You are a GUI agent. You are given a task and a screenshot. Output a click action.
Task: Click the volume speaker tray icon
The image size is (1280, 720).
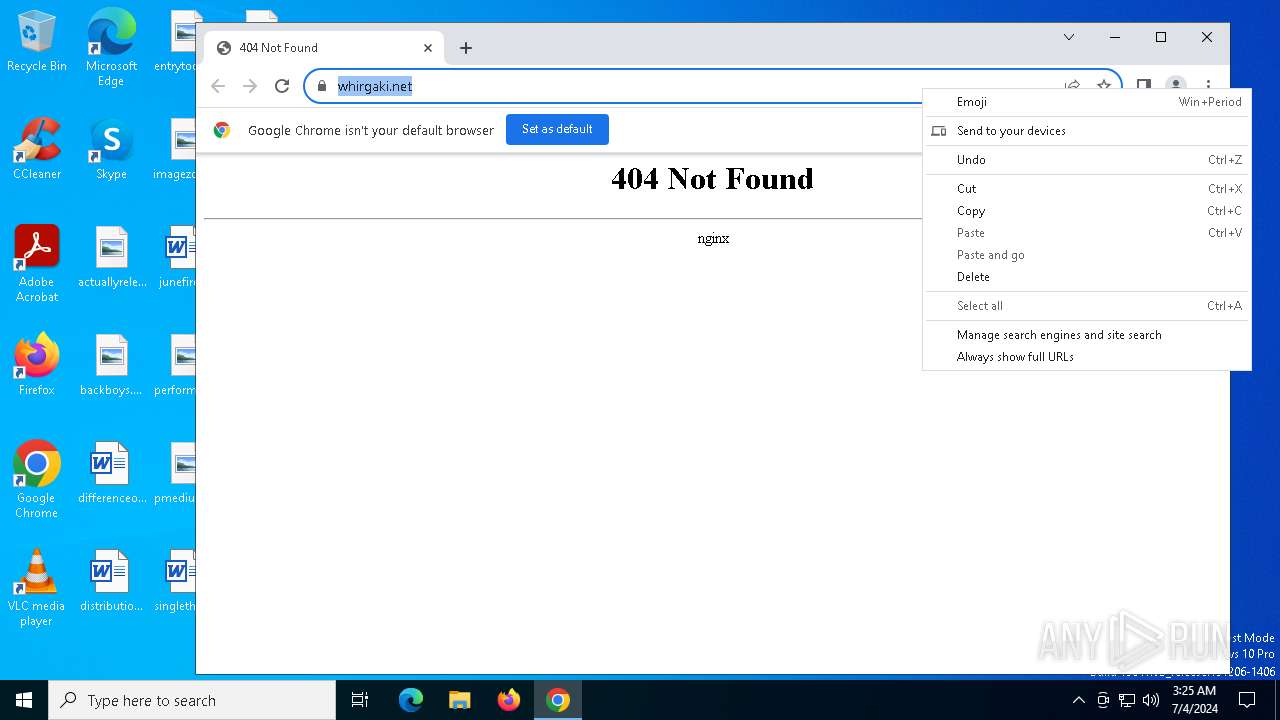click(1150, 700)
